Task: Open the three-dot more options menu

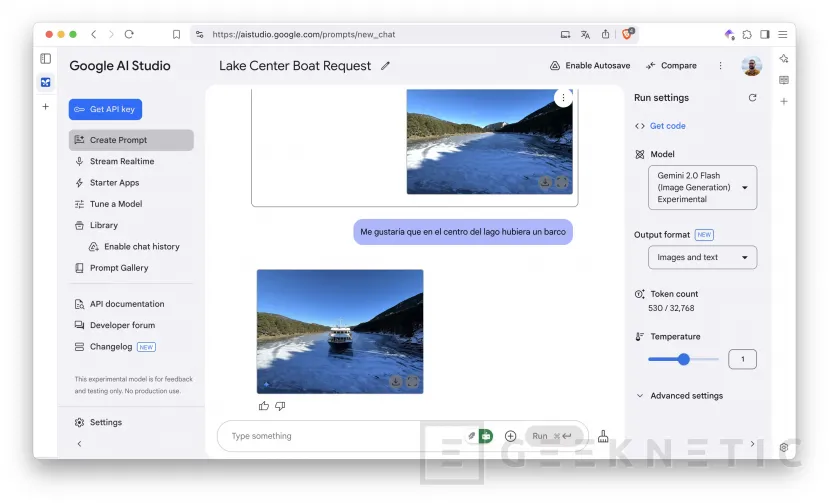Action: [x=720, y=66]
